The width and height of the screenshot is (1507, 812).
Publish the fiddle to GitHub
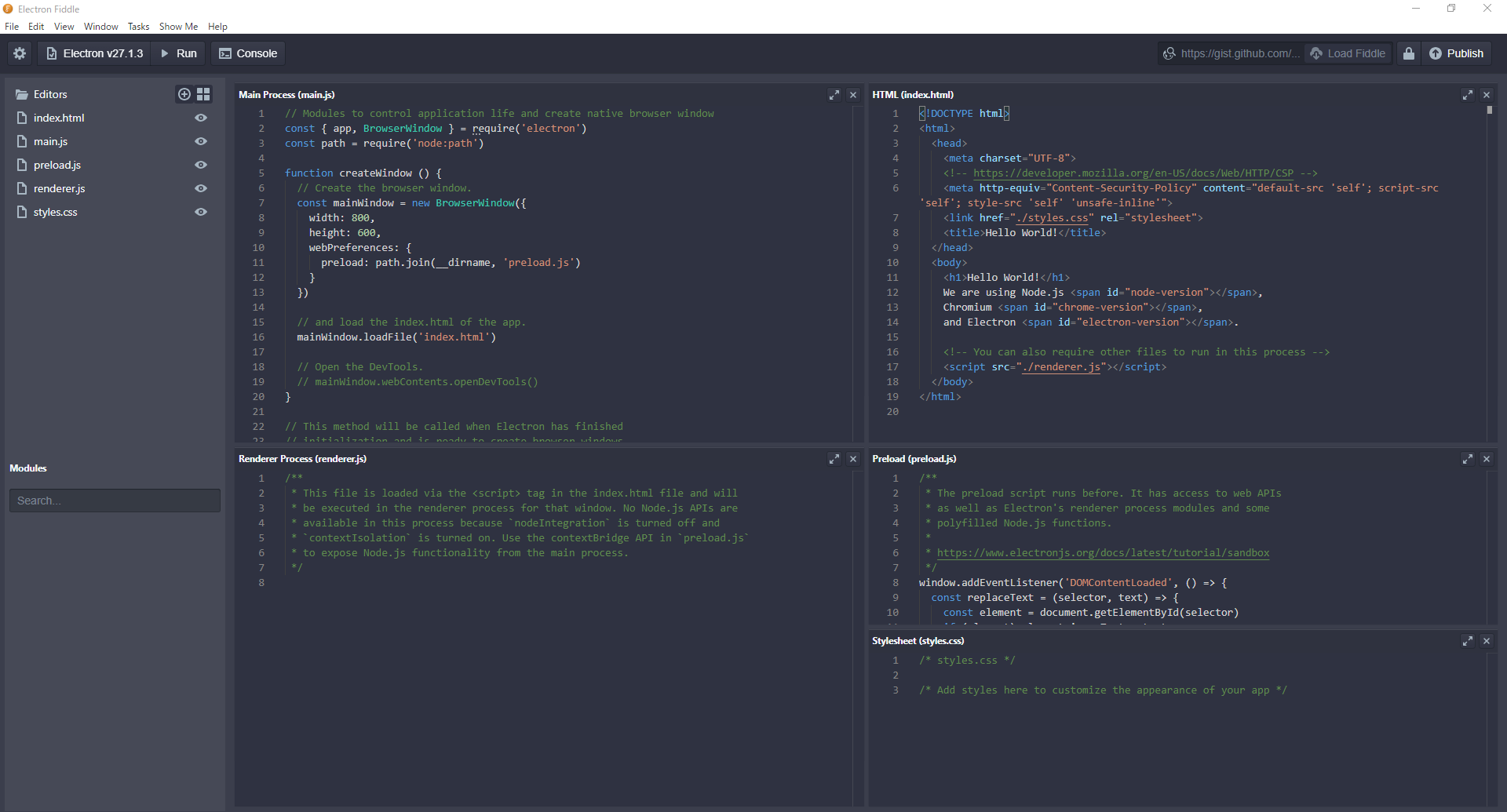coord(1457,53)
